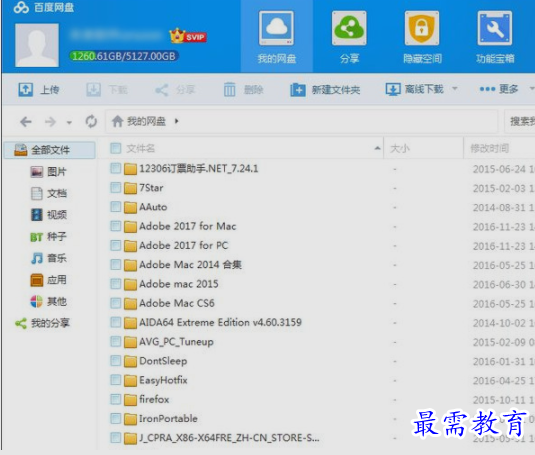Viewport: 535px width, 455px height.
Task: Check the Adobe Mac 2014 合集 checkbox
Action: (x=116, y=264)
